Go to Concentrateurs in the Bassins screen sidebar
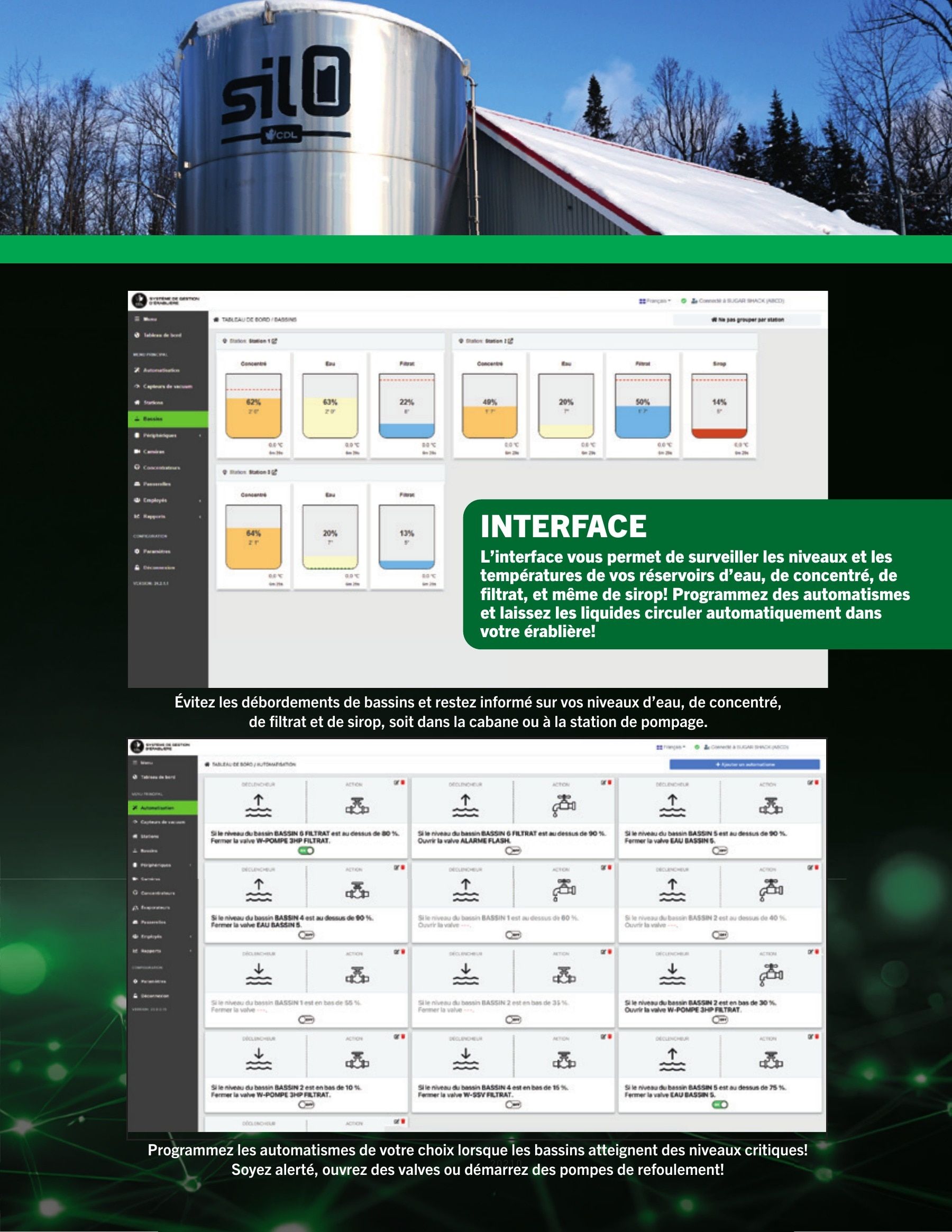This screenshot has width=952, height=1232. click(168, 467)
